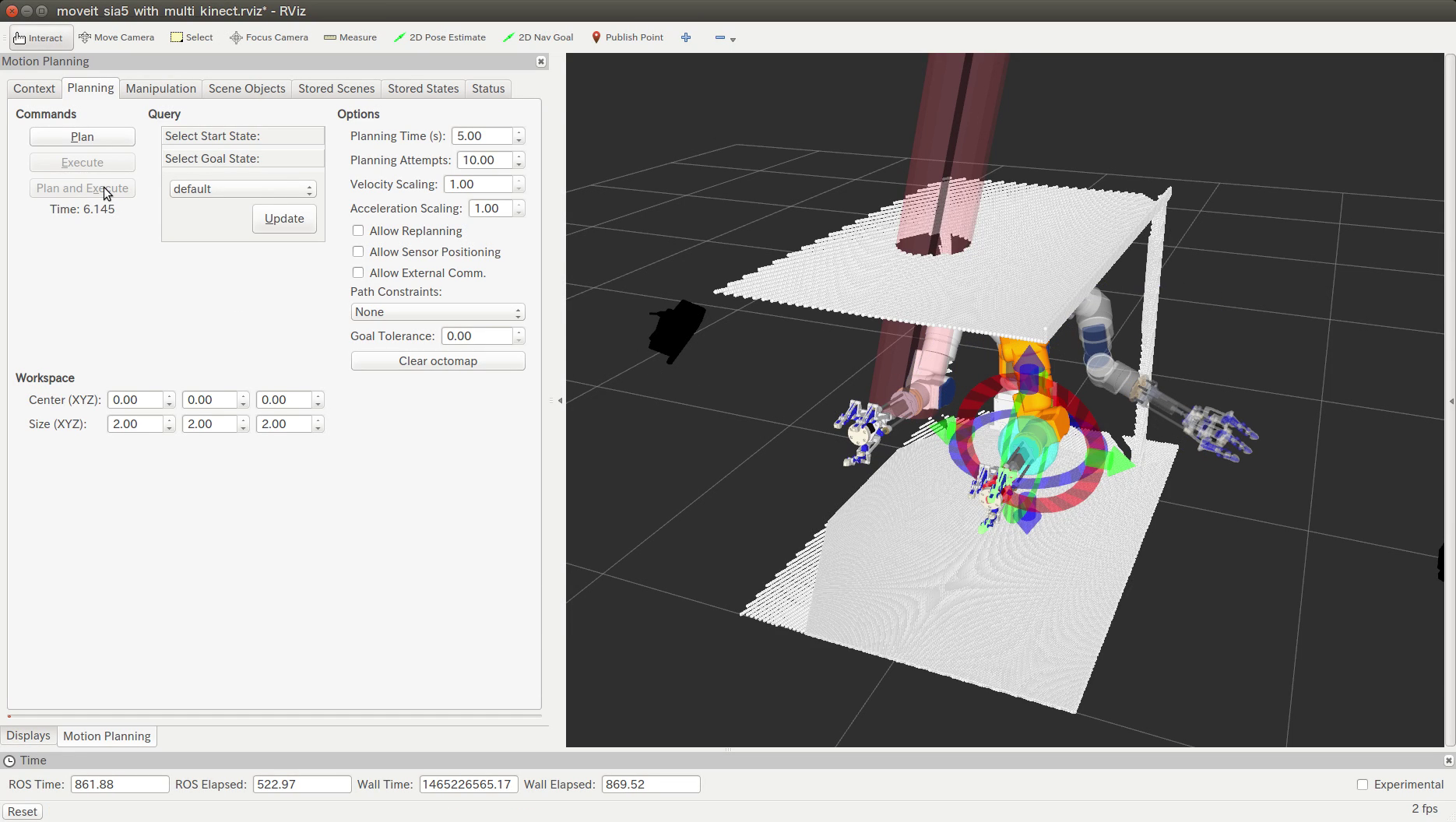Open the Stored States tab
Image resolution: width=1456 pixels, height=822 pixels.
pos(424,89)
